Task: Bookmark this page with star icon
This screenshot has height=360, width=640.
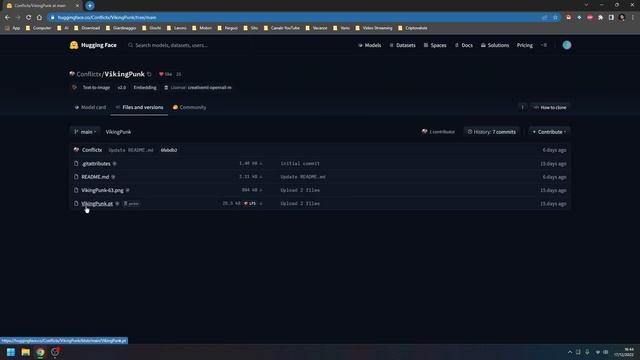Action: pos(555,18)
